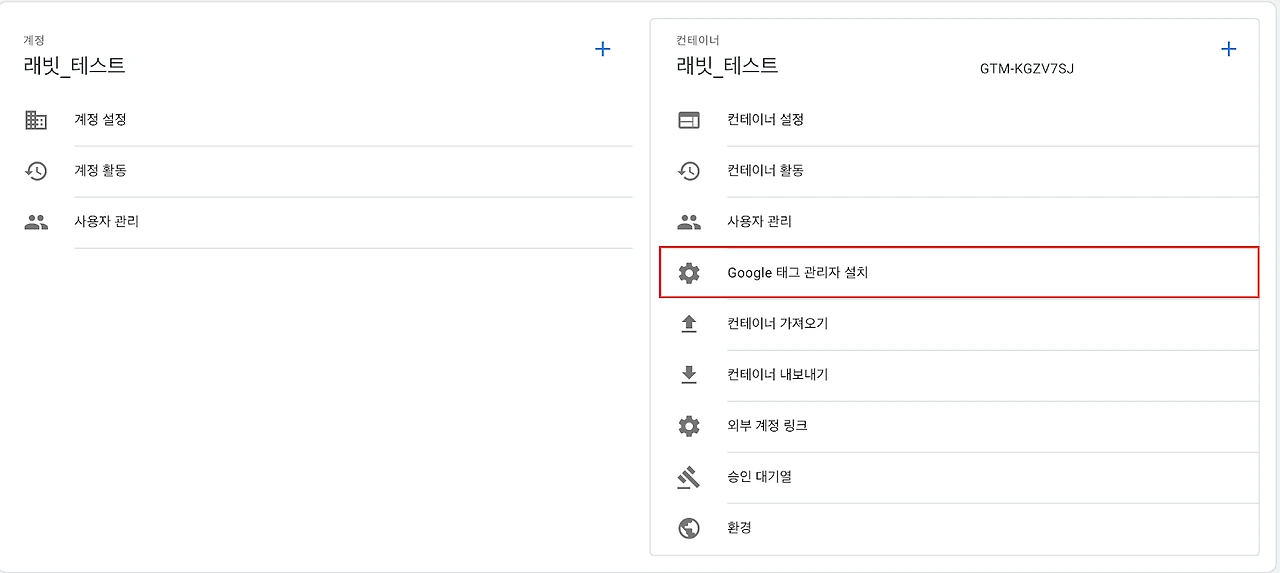This screenshot has height=573, width=1280.
Task: Click the people icon in the container panel
Action: tap(689, 222)
